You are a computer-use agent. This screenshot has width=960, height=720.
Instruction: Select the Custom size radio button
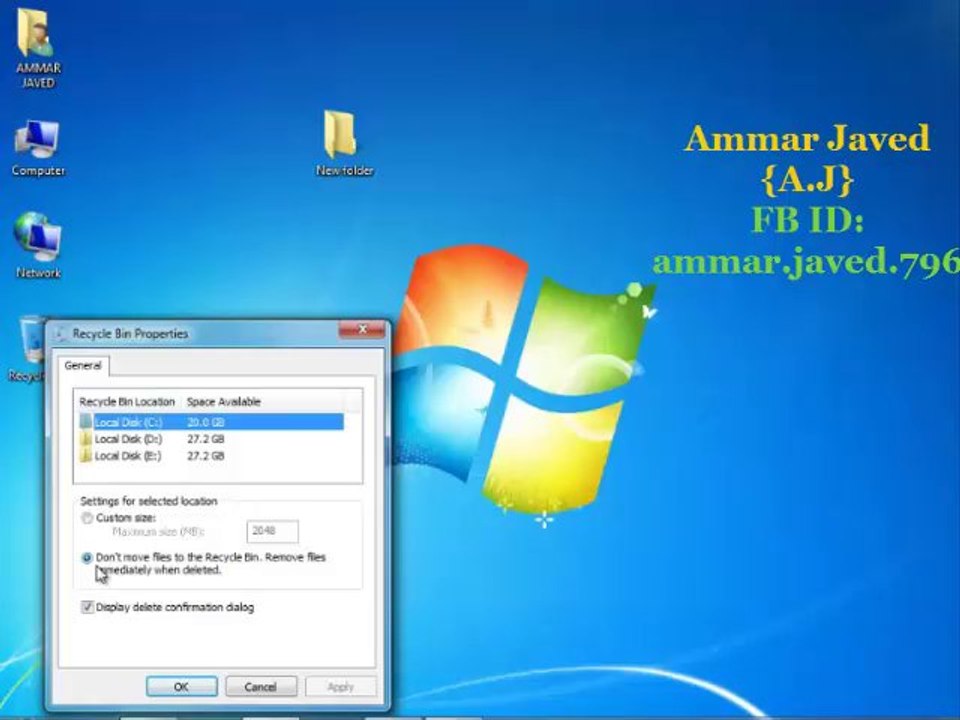click(x=87, y=518)
